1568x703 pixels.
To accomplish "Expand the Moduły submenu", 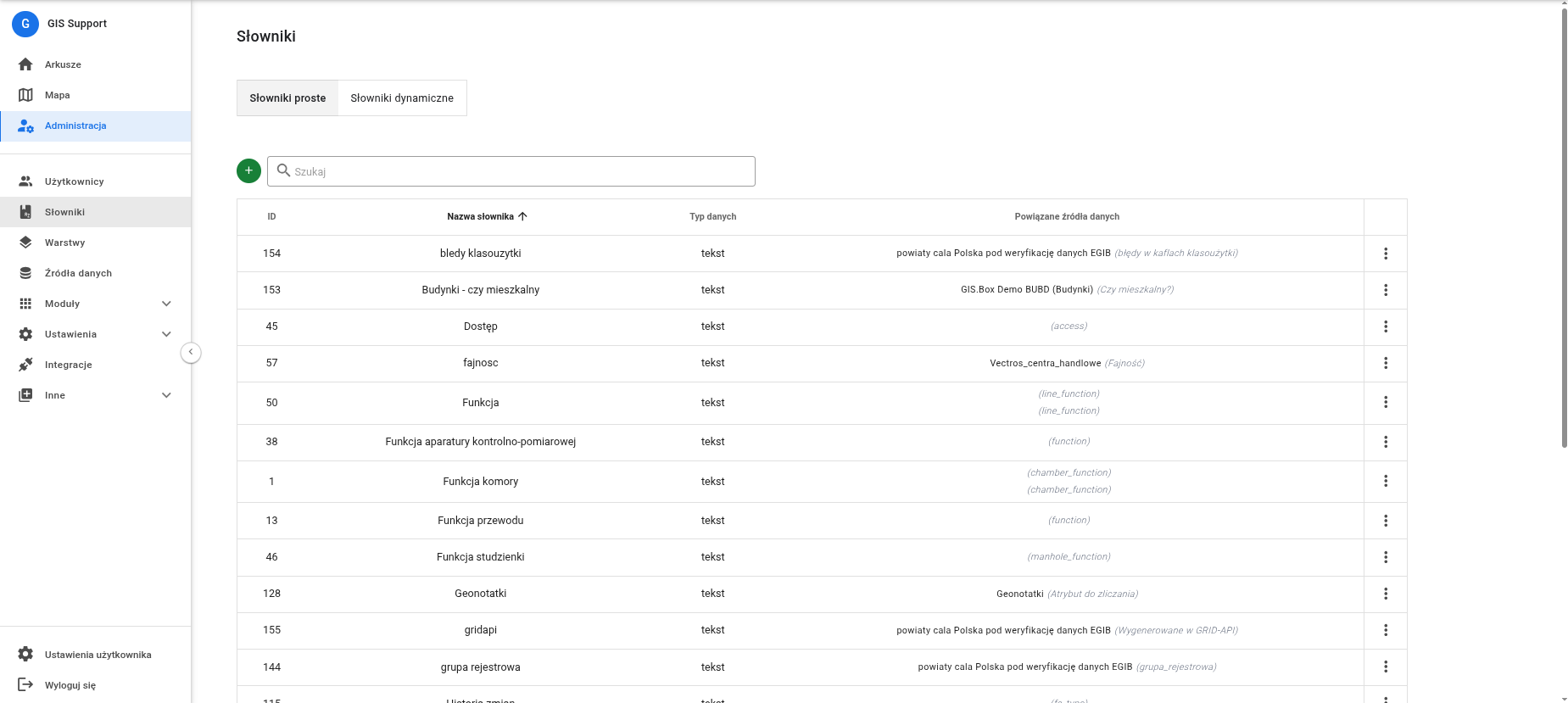I will tap(166, 304).
